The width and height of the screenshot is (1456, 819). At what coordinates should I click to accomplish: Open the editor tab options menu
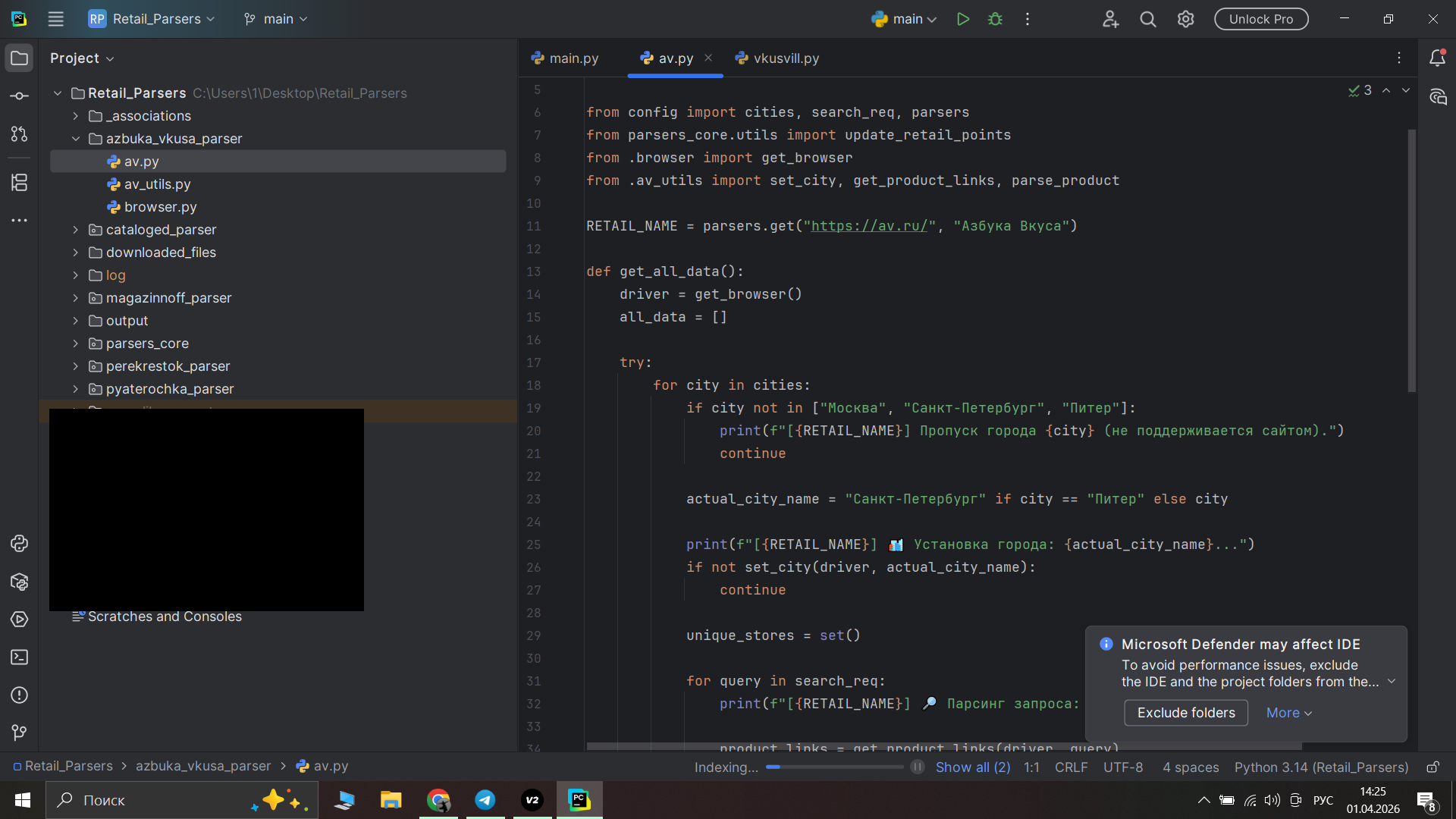[x=1399, y=58]
